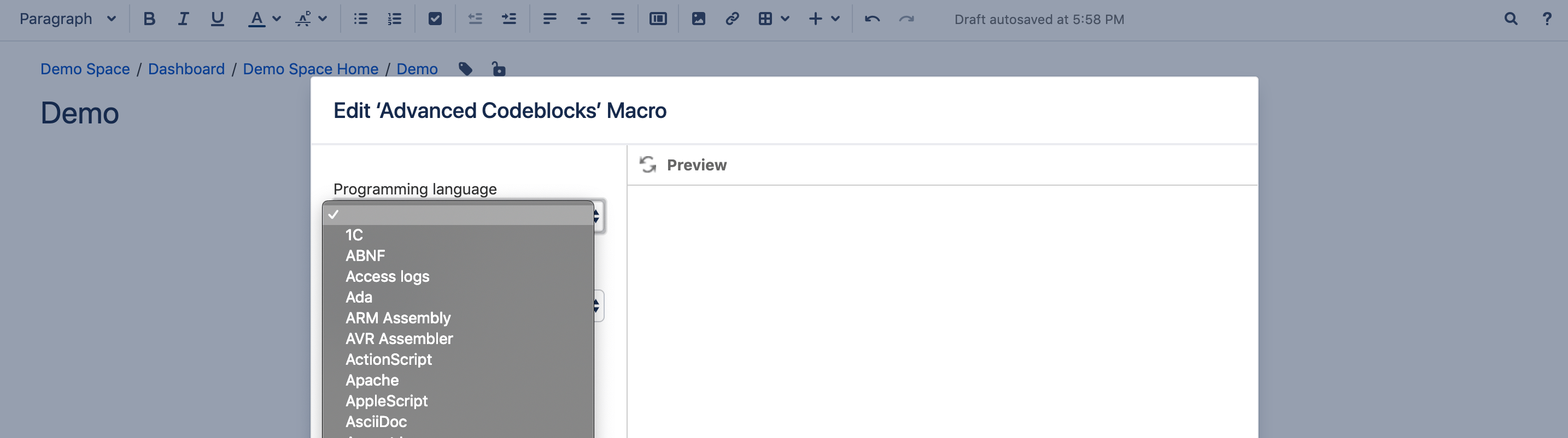The image size is (1568, 438).
Task: Open page restrictions lock icon
Action: [499, 69]
